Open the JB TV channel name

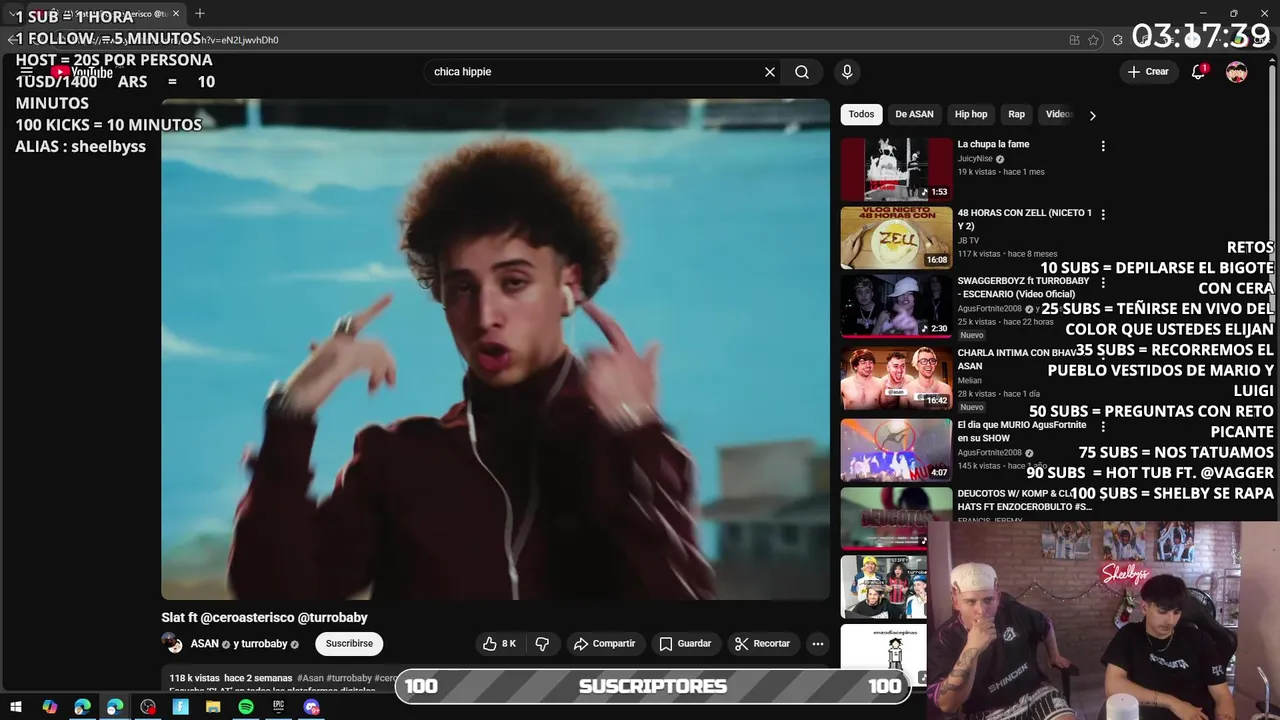(968, 240)
